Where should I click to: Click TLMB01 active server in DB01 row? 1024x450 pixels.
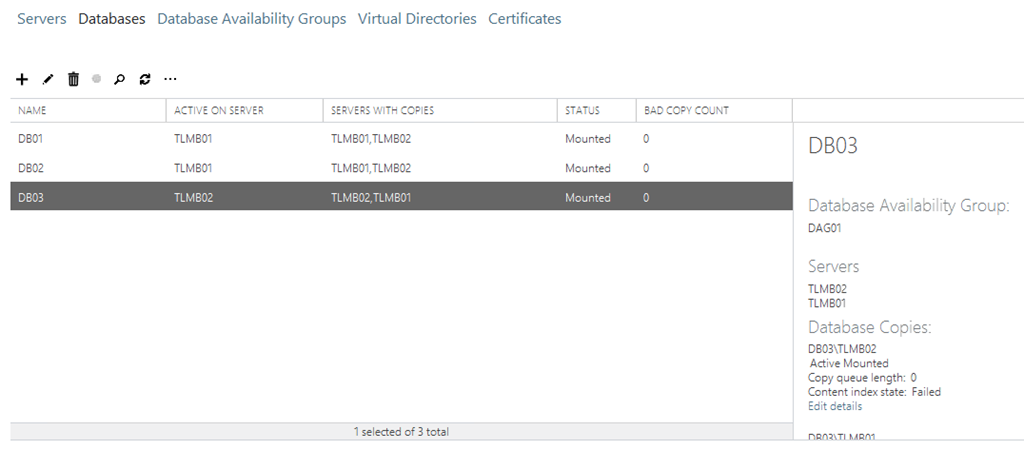pyautogui.click(x=193, y=138)
